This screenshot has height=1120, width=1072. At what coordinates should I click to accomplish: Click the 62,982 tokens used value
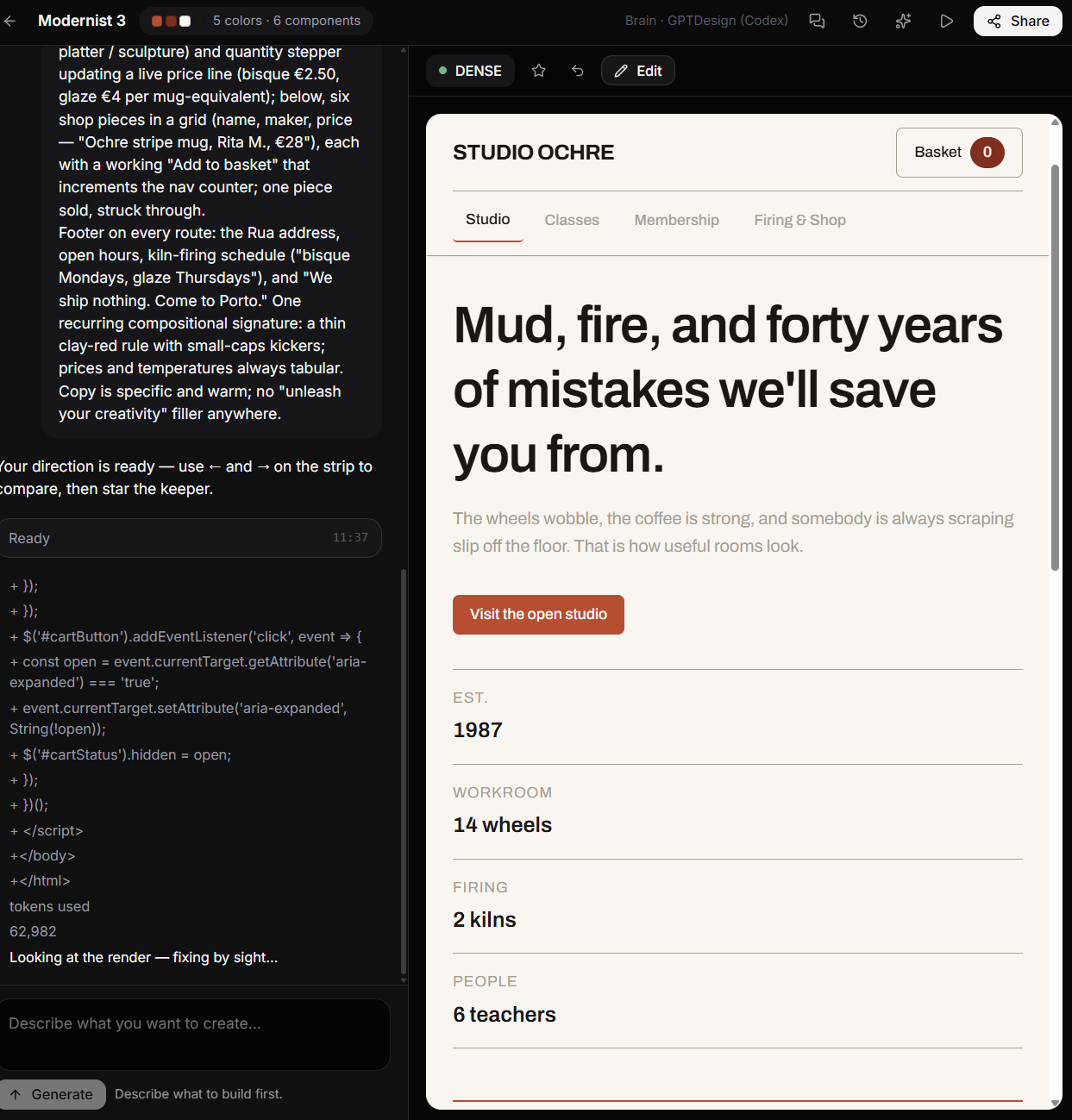tap(33, 932)
